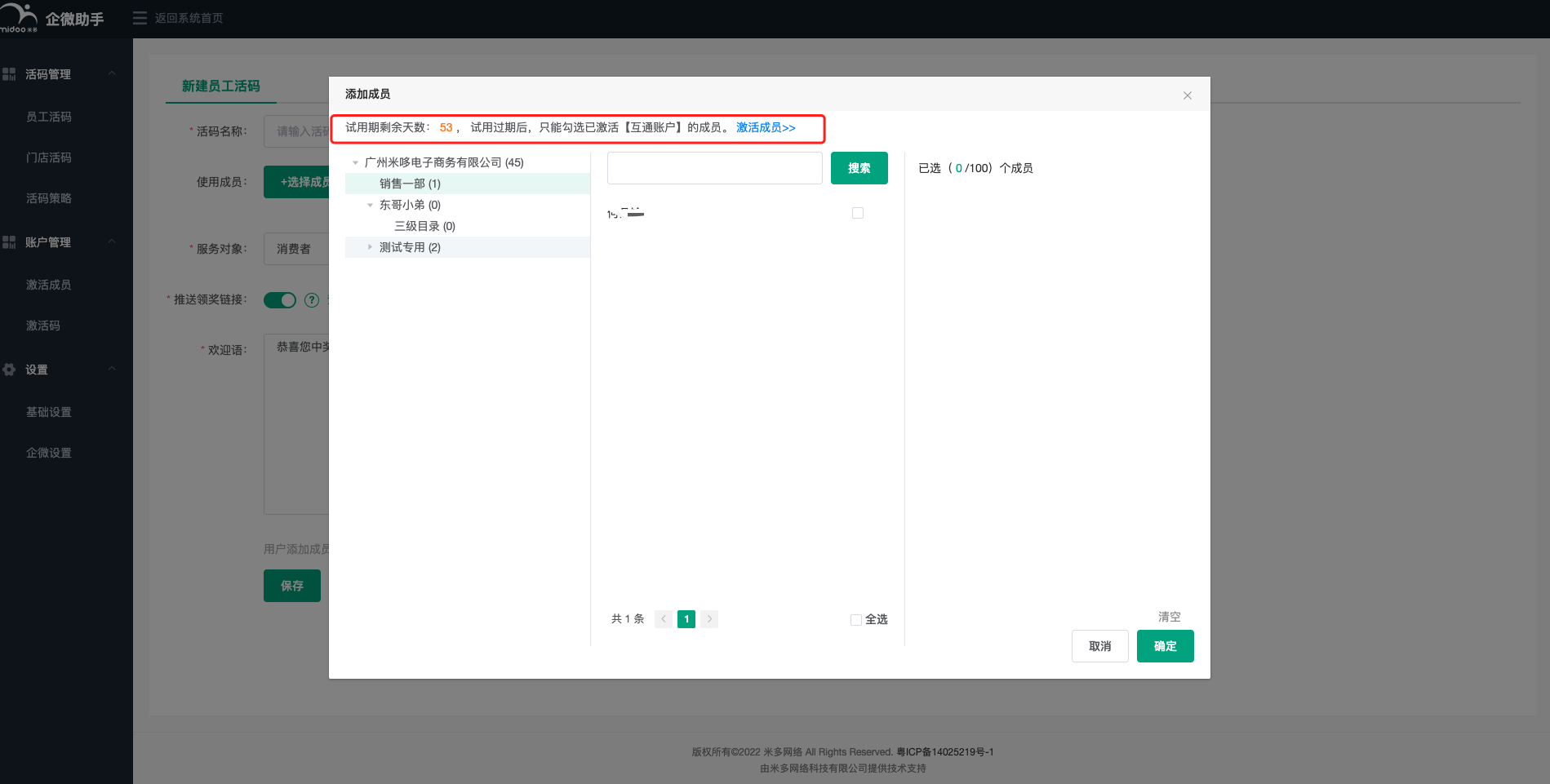Focus the 活码名称 input field

(x=296, y=131)
